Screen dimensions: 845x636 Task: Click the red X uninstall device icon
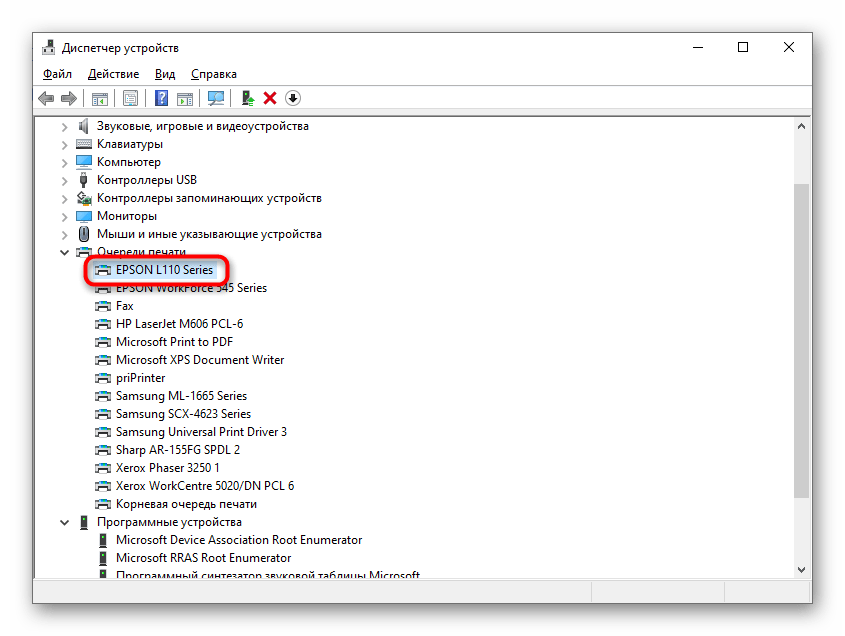pos(270,98)
